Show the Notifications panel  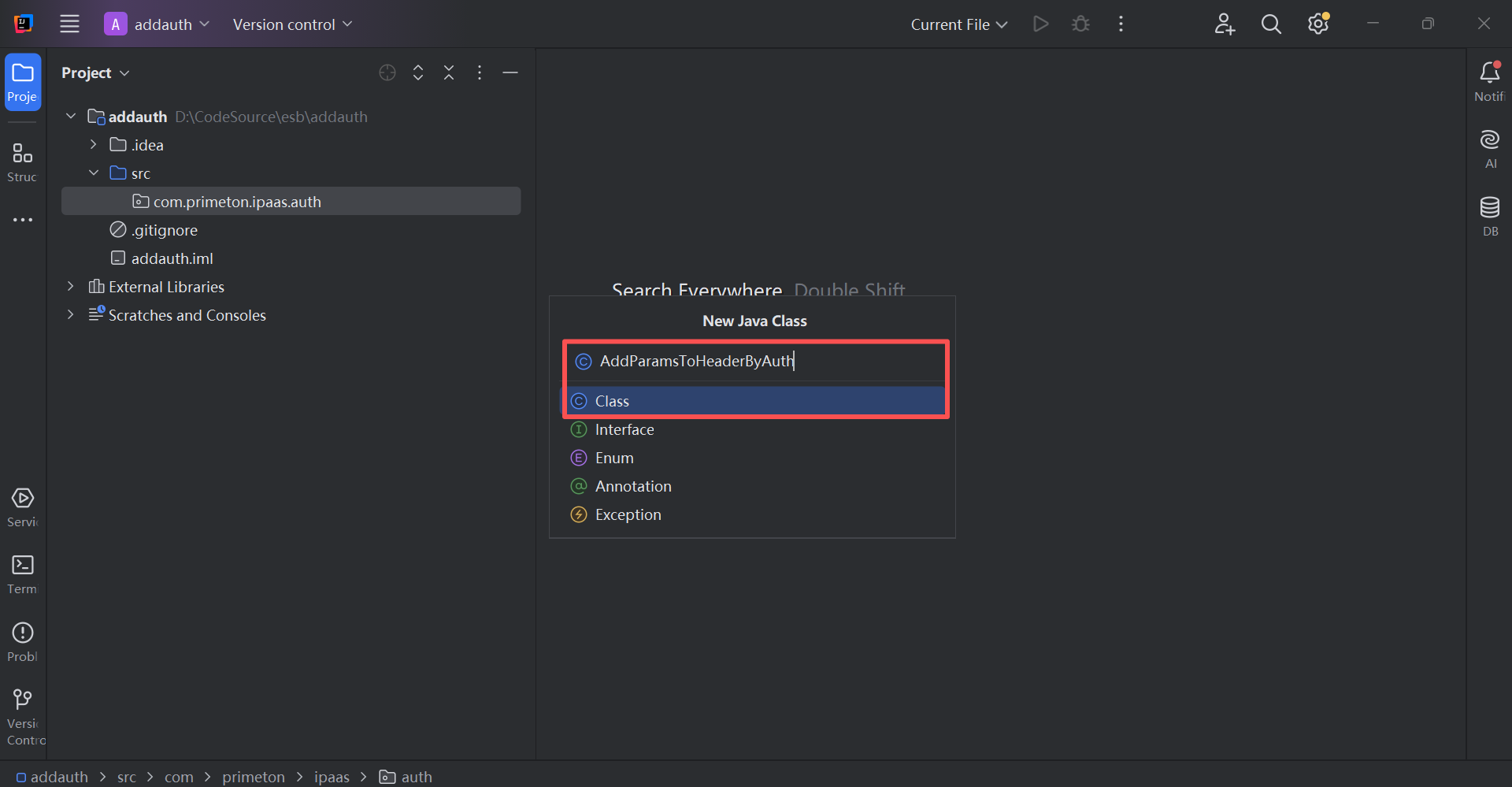pos(1489,80)
